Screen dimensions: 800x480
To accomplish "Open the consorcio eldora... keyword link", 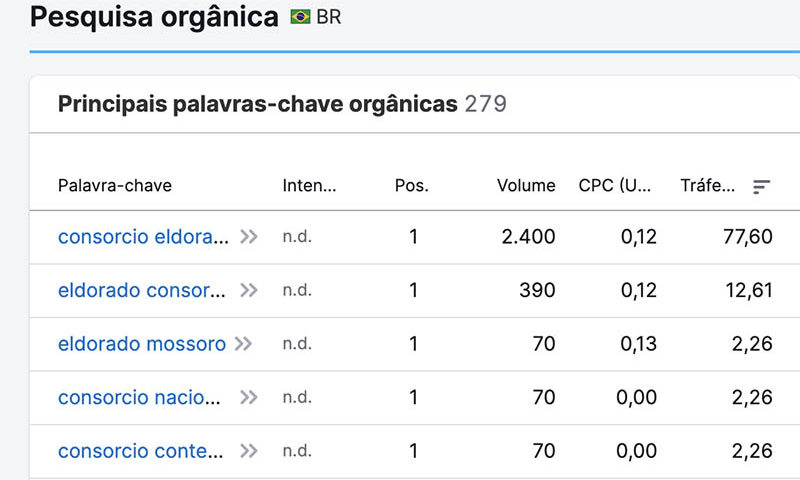I will [x=143, y=237].
